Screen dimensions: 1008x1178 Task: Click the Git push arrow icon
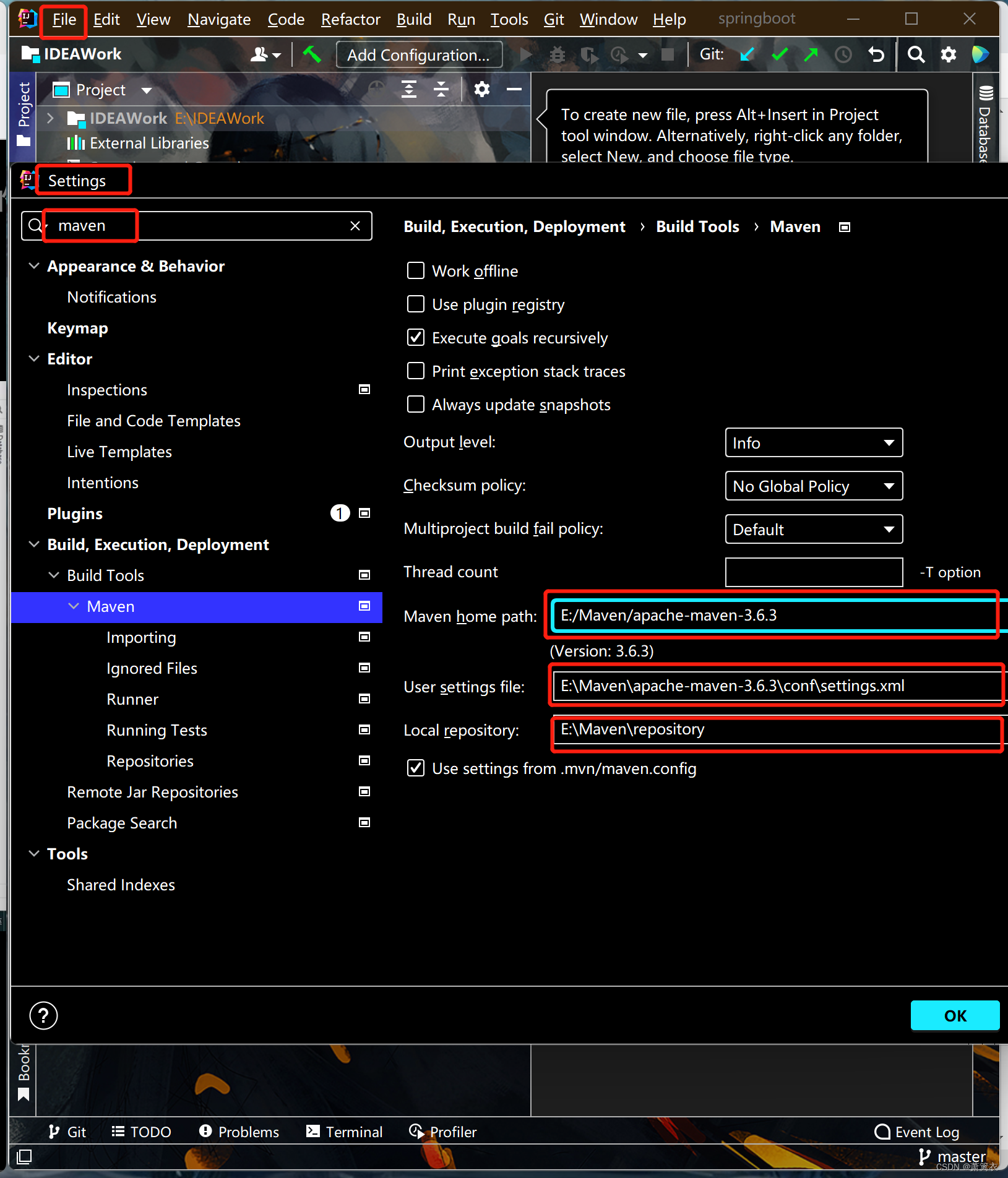(x=811, y=54)
